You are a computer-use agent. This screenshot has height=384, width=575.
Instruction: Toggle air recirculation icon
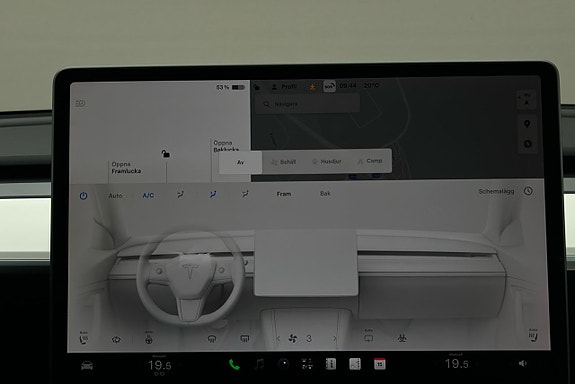coord(116,340)
